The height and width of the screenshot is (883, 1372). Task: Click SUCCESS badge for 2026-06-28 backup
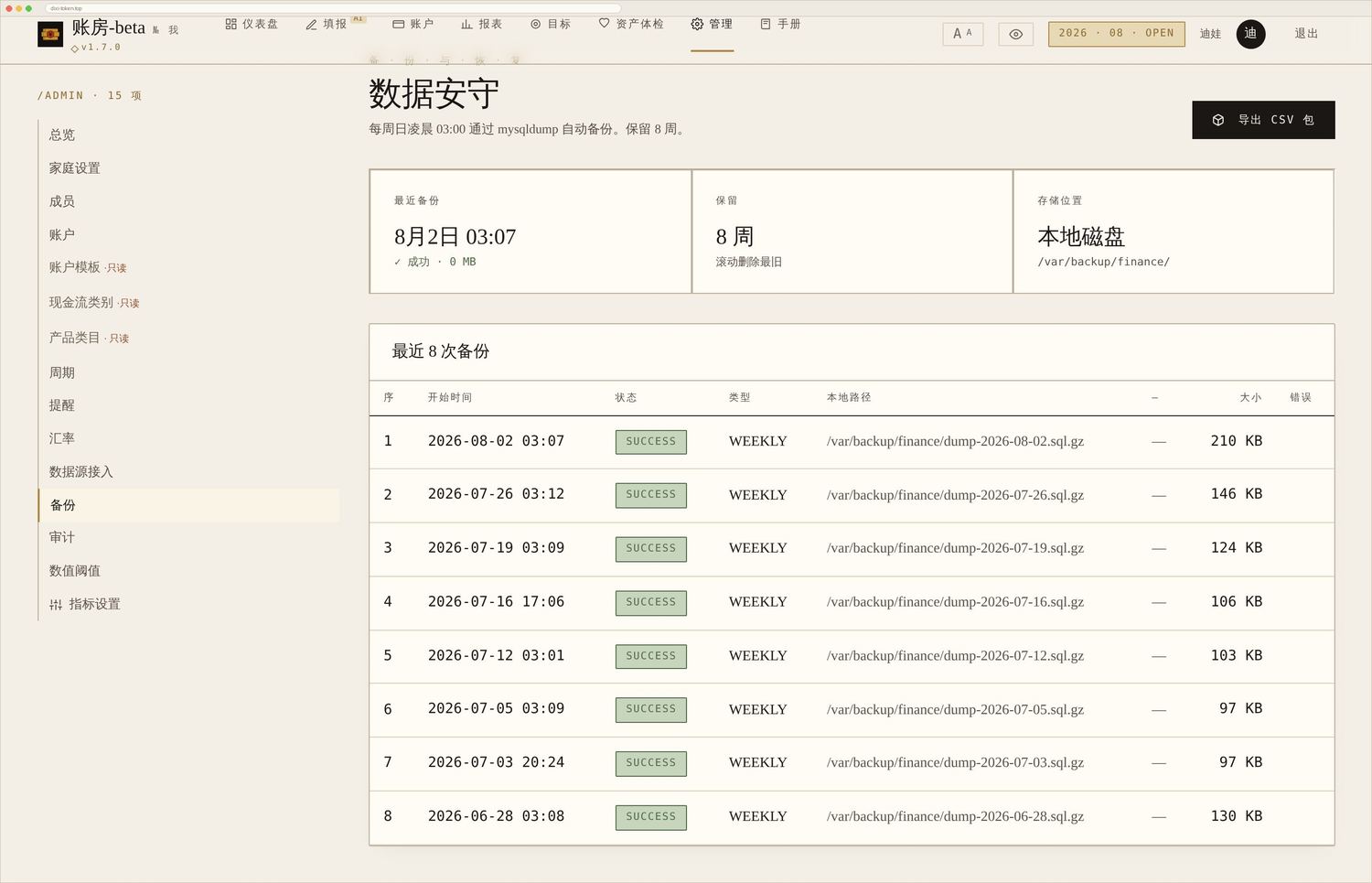pos(651,817)
